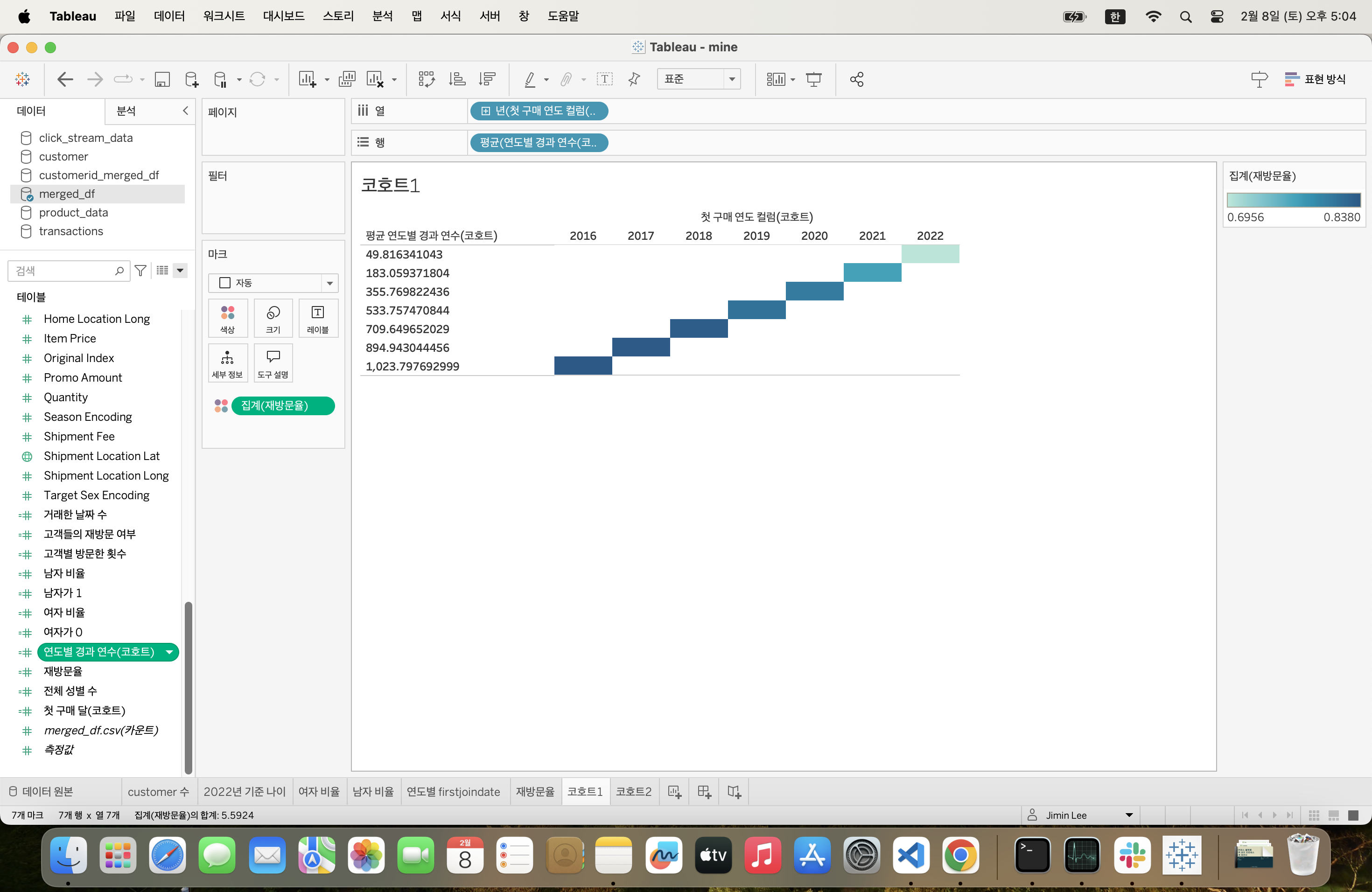Add new worksheet tab icon
Viewport: 1372px width, 892px height.
tap(674, 792)
